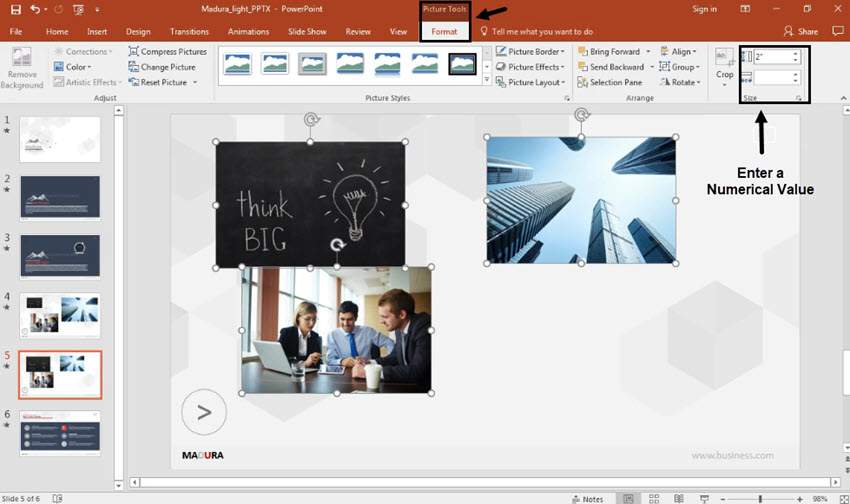The height and width of the screenshot is (504, 850).
Task: Select slide 2 thumbnail
Action: point(60,198)
